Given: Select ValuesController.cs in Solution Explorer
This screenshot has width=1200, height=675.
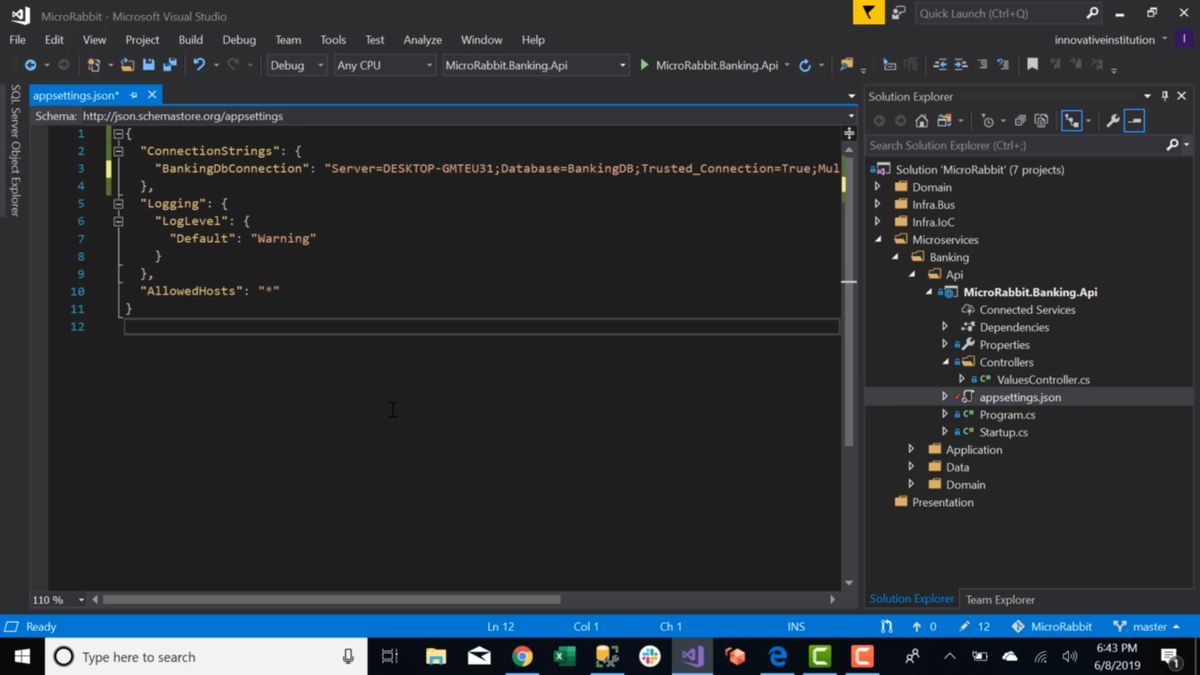Looking at the screenshot, I should pos(1043,380).
